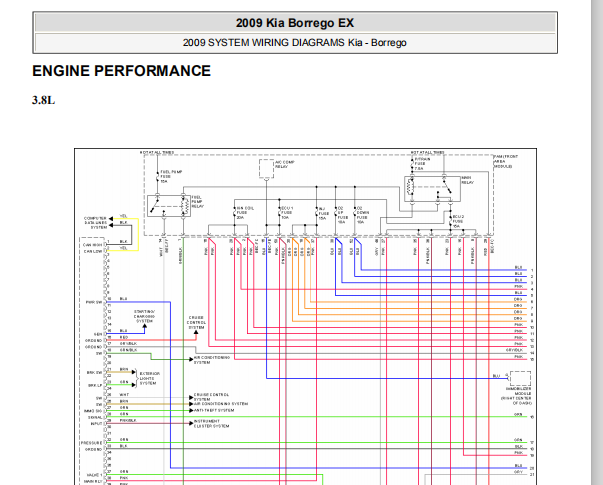The width and height of the screenshot is (603, 485).
Task: Click the "INSTRUMENT CLUSTER SYSTEM" label
Action: pos(211,423)
